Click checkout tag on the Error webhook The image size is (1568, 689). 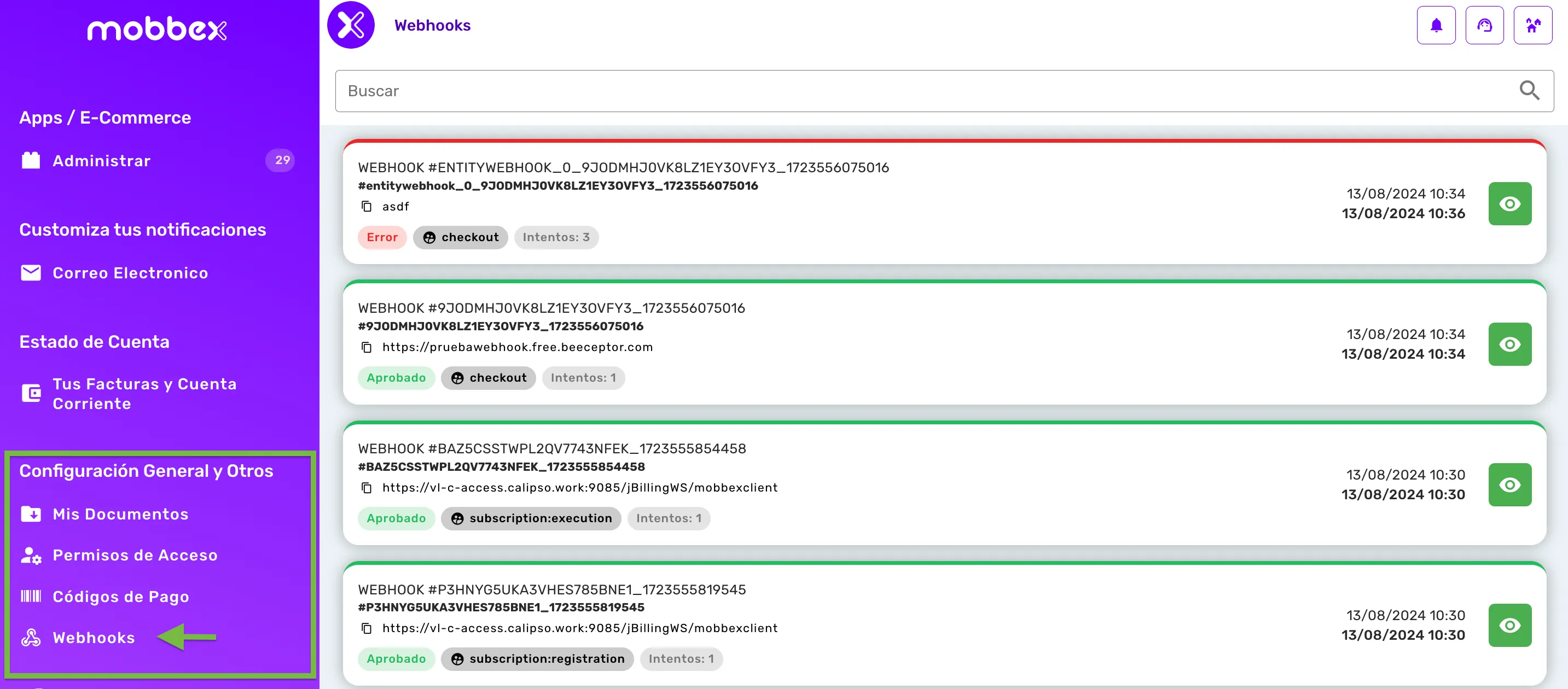[x=460, y=237]
